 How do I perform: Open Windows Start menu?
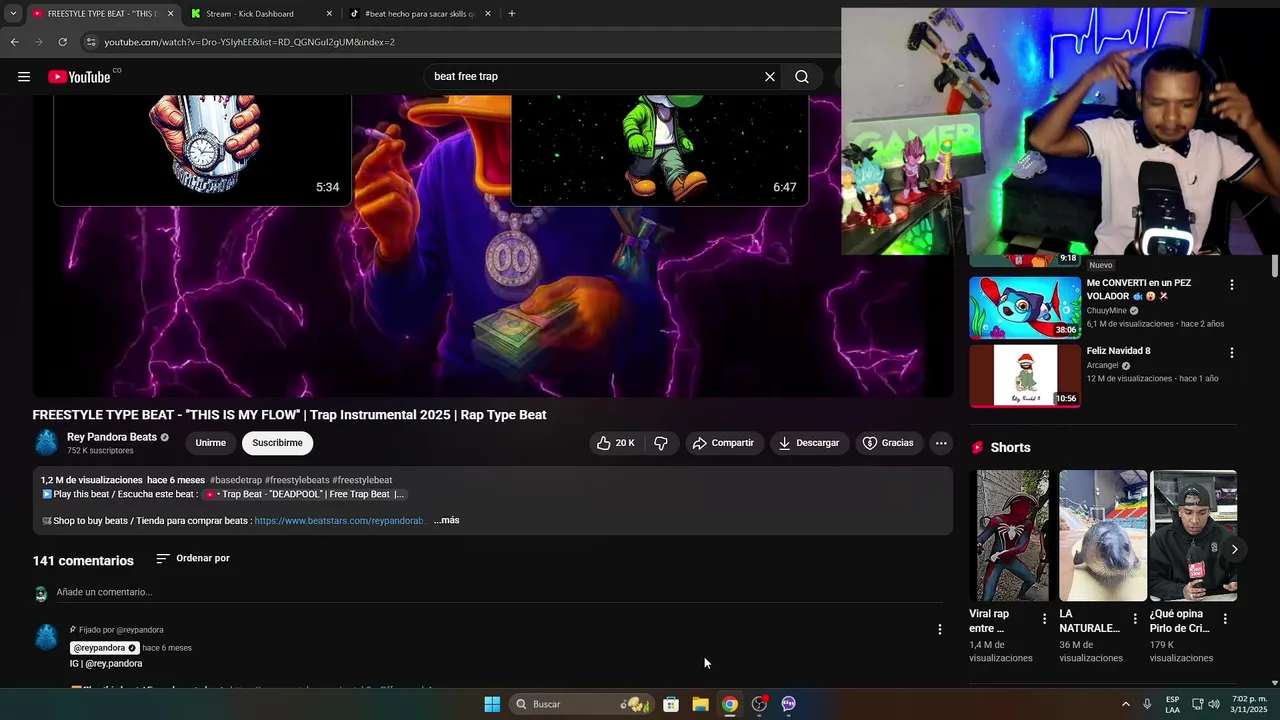tap(492, 704)
